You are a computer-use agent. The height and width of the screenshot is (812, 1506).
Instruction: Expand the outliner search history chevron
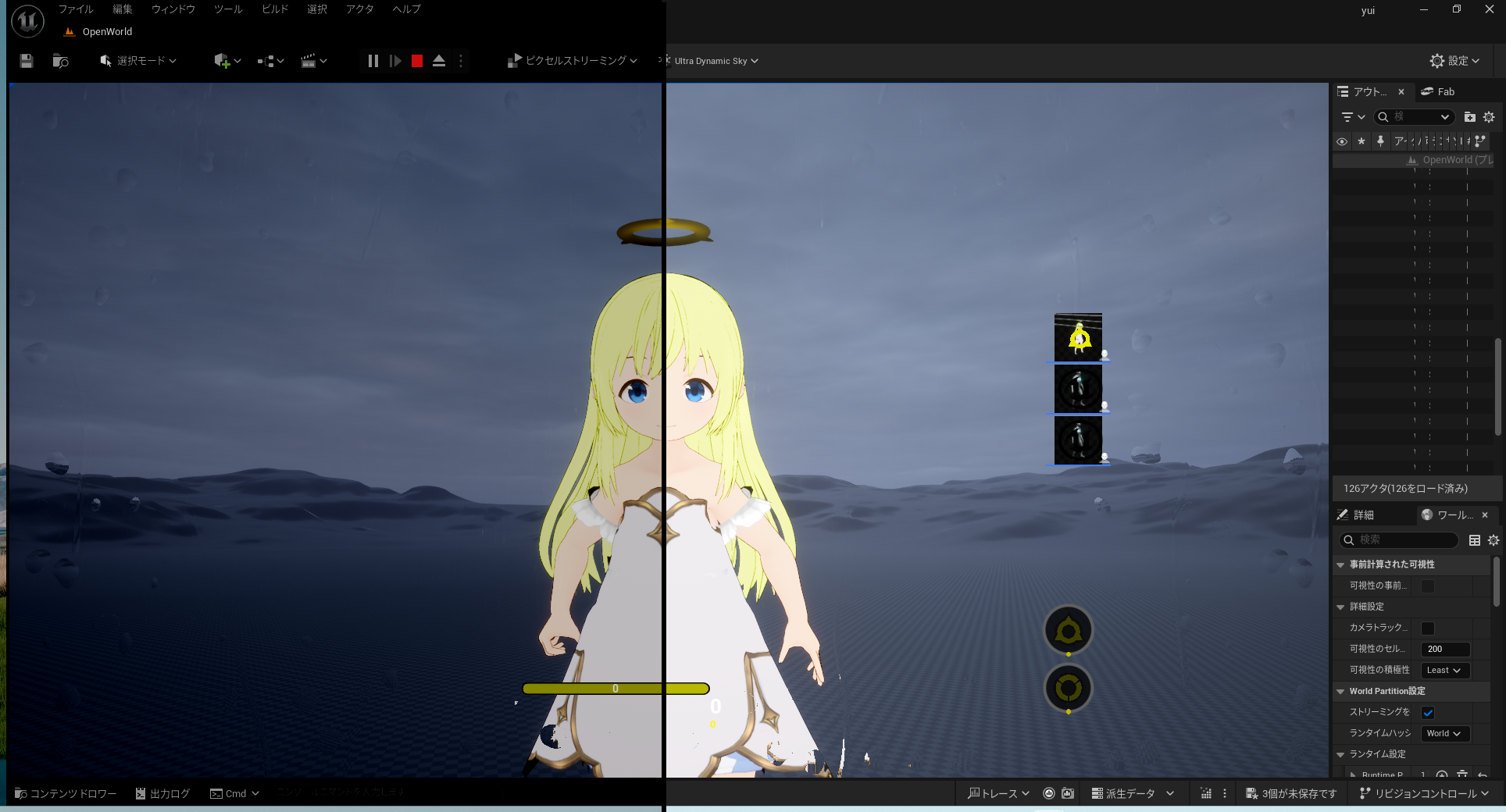point(1445,117)
